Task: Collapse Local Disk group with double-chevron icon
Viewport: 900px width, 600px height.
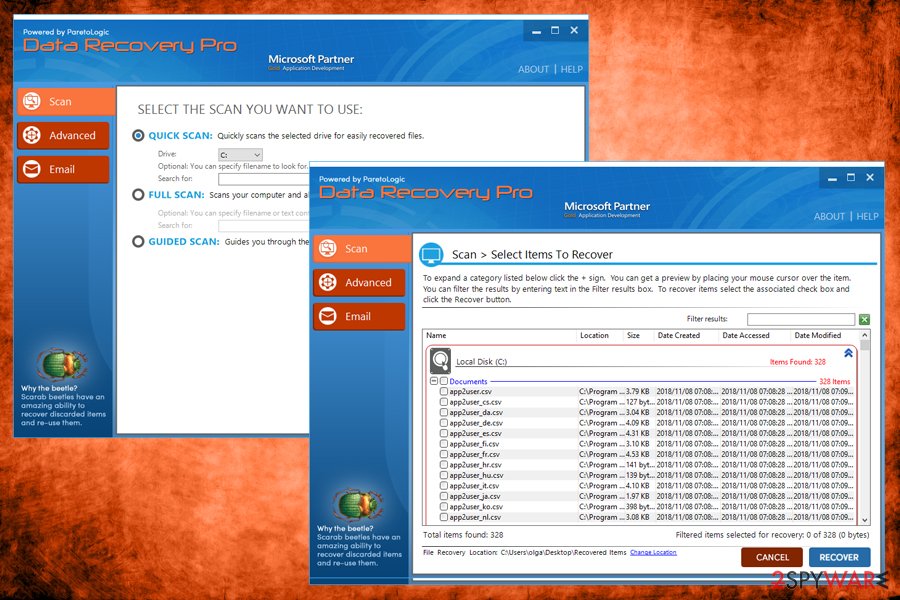Action: tap(848, 353)
